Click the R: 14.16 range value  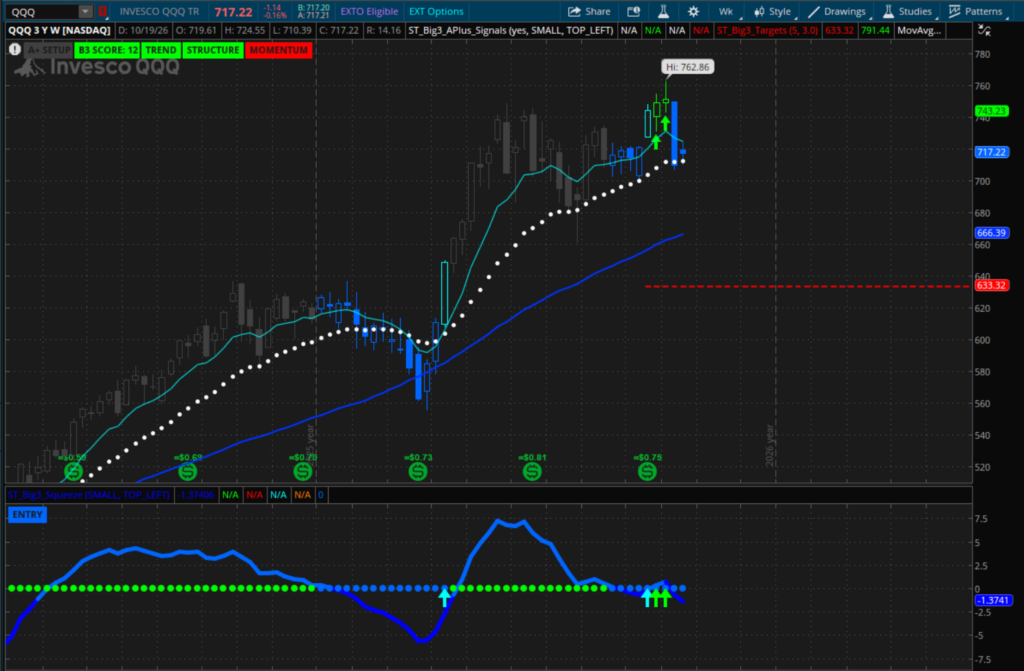click(x=383, y=30)
